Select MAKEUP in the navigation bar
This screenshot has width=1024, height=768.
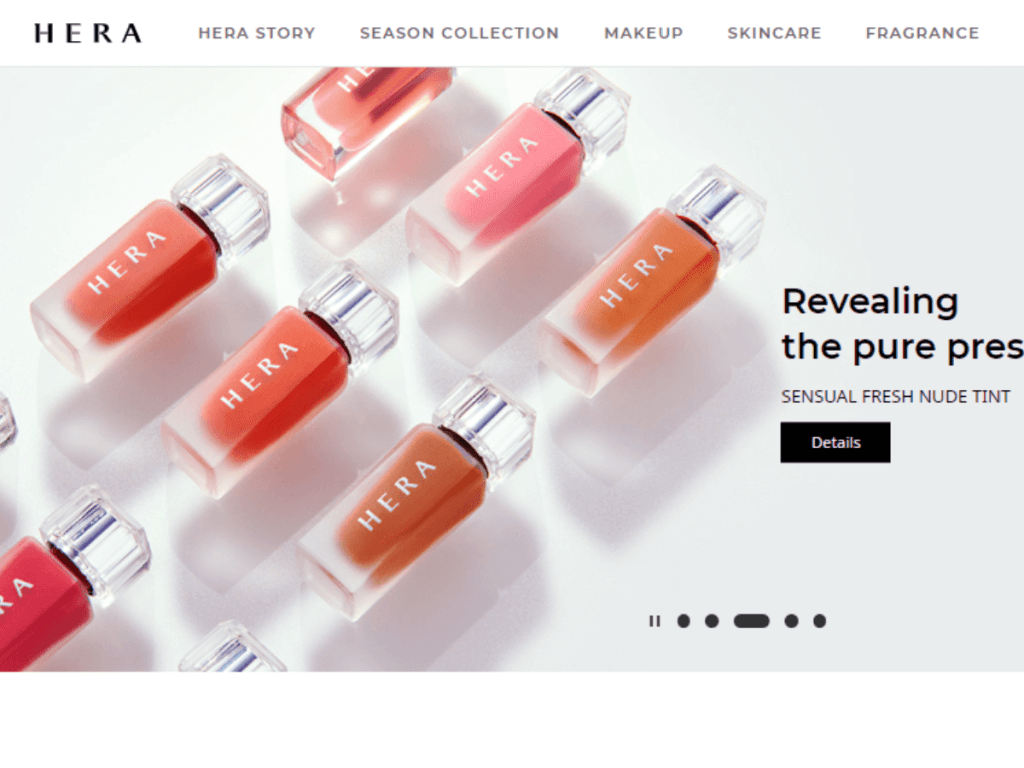(x=643, y=33)
